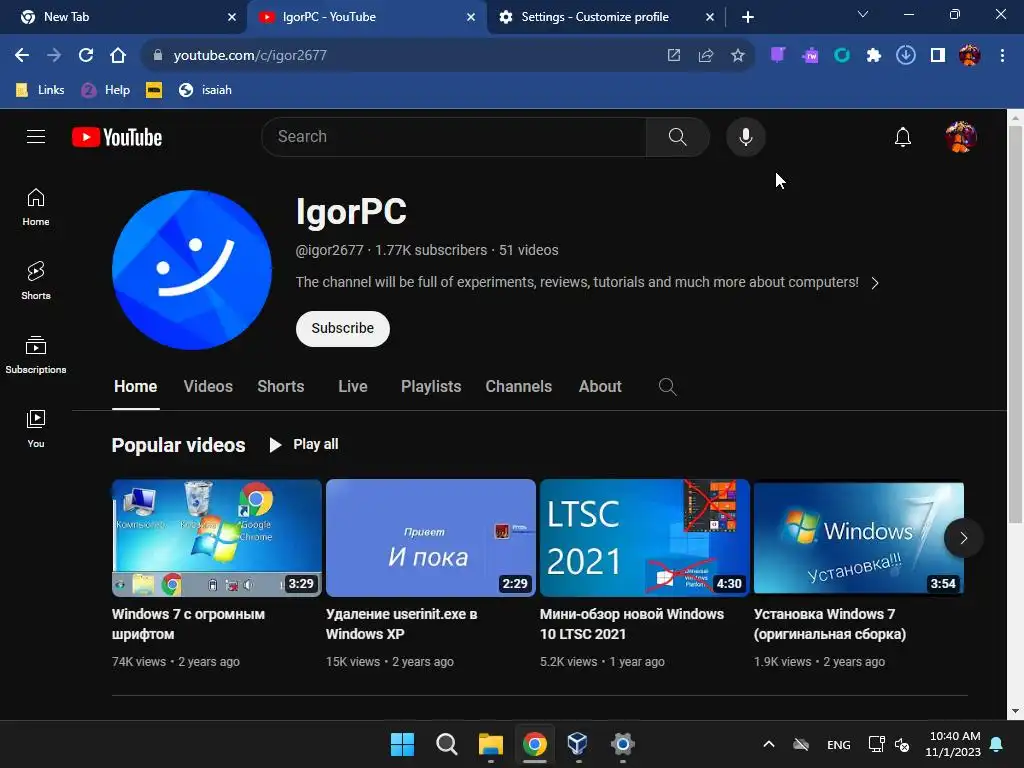Open the Help bookmark

coord(106,90)
